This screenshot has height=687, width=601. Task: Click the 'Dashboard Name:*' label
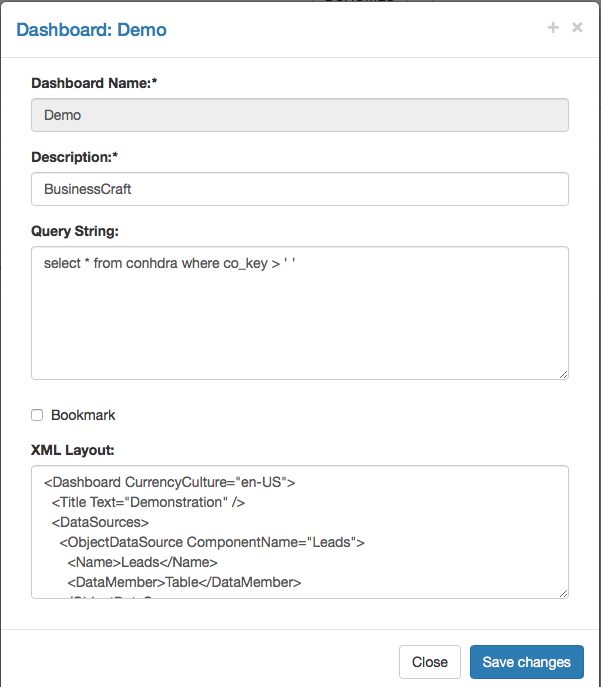click(x=94, y=83)
